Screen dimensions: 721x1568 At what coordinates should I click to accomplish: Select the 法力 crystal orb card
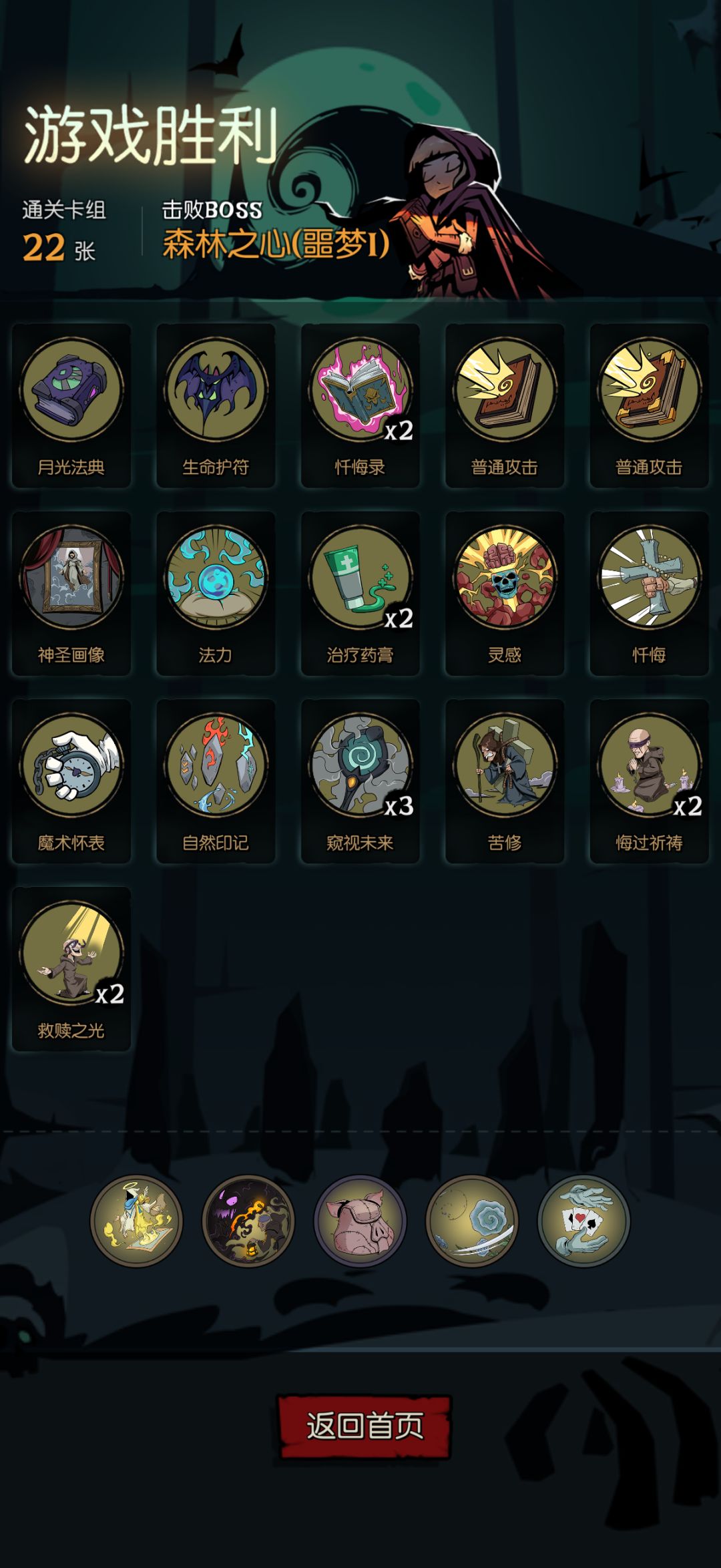pyautogui.click(x=216, y=593)
